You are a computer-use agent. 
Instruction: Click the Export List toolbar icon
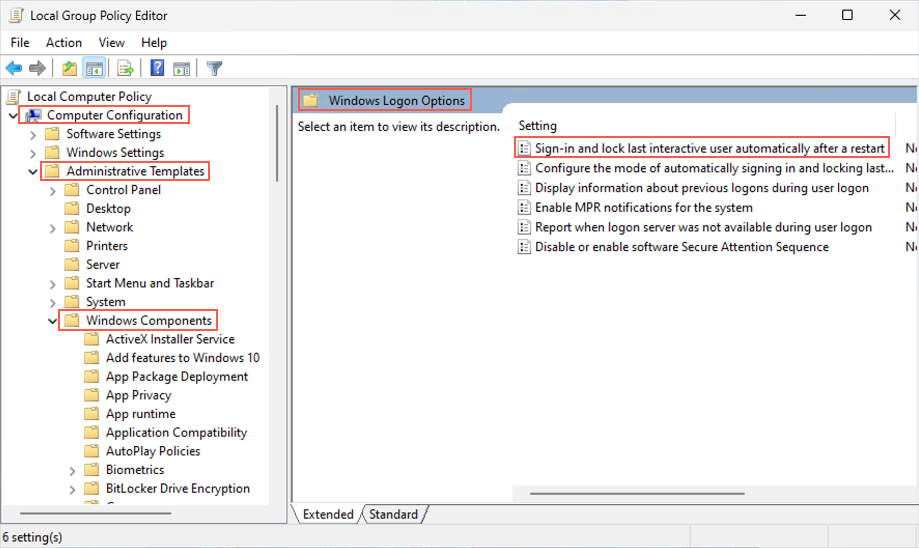tap(125, 69)
